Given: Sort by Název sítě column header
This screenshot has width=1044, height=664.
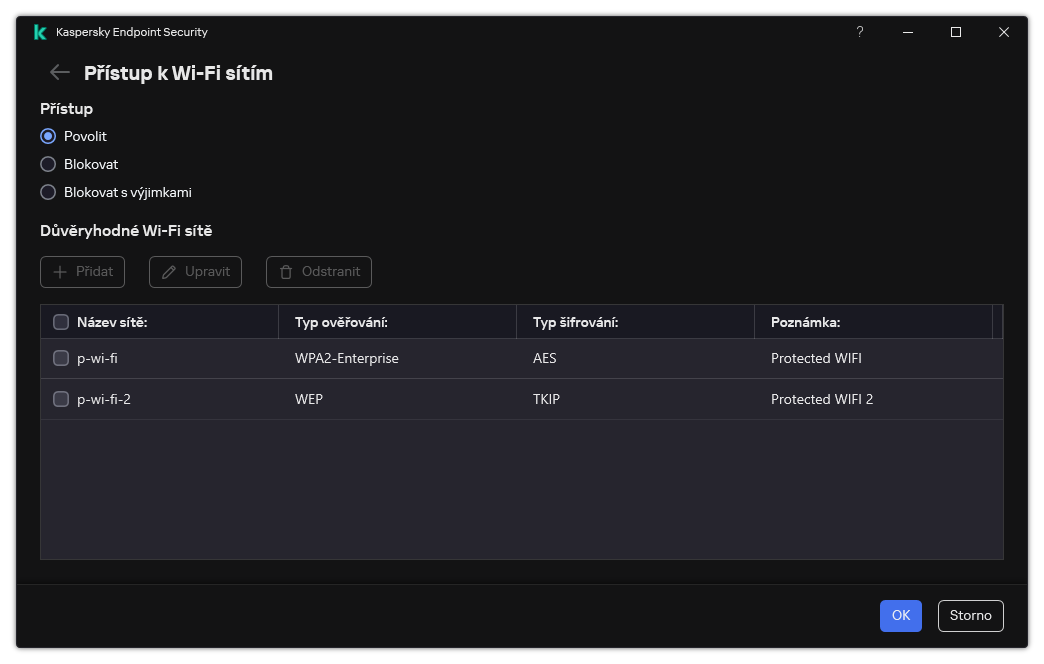Looking at the screenshot, I should tap(112, 322).
